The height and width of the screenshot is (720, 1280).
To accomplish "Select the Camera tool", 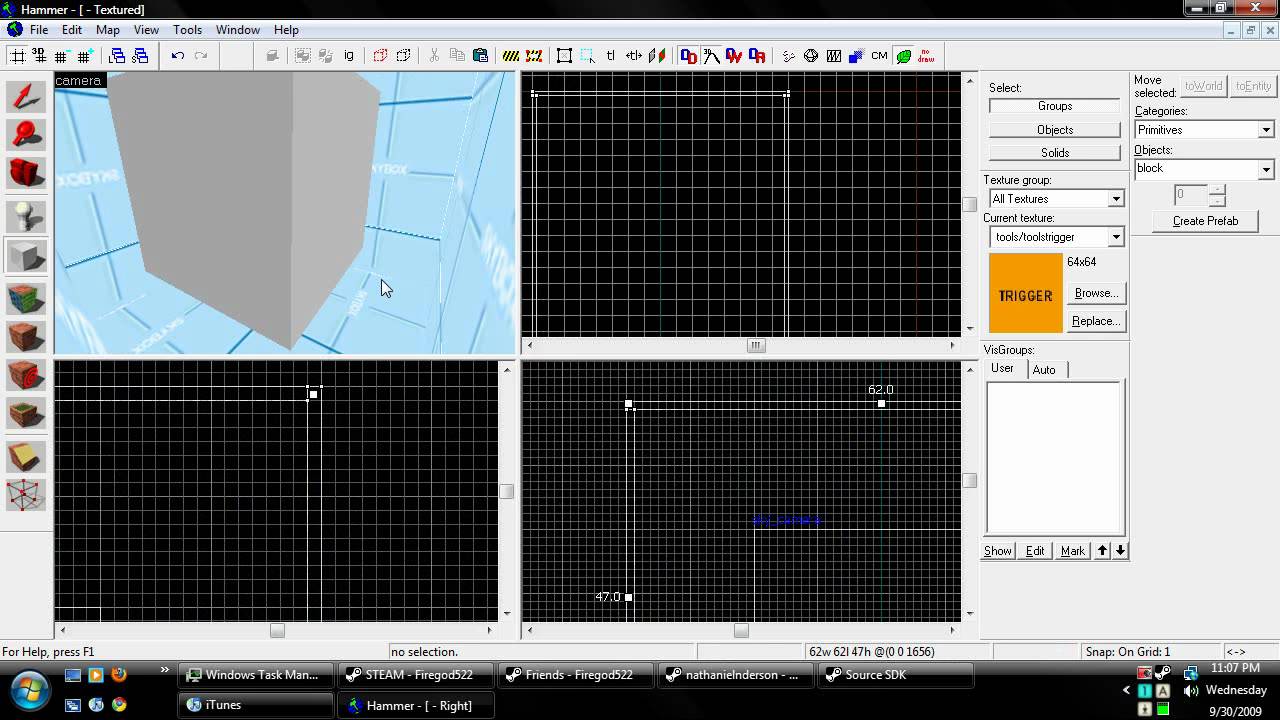I will [x=27, y=173].
